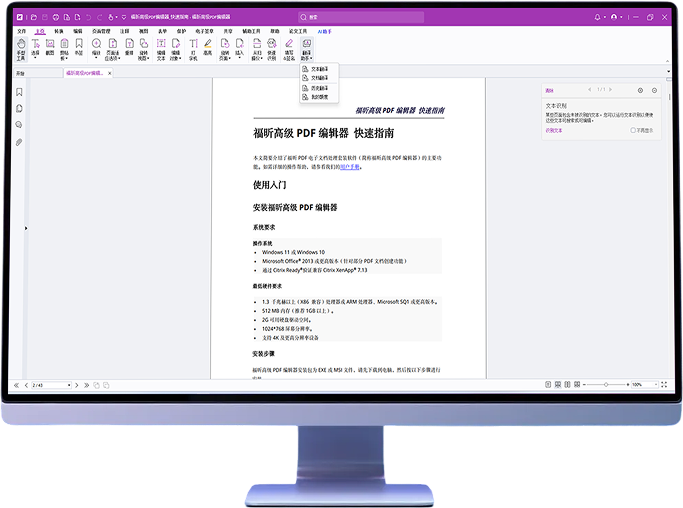Go to the next page arrow
Viewport: 683px width, 508px height.
pyautogui.click(x=77, y=385)
